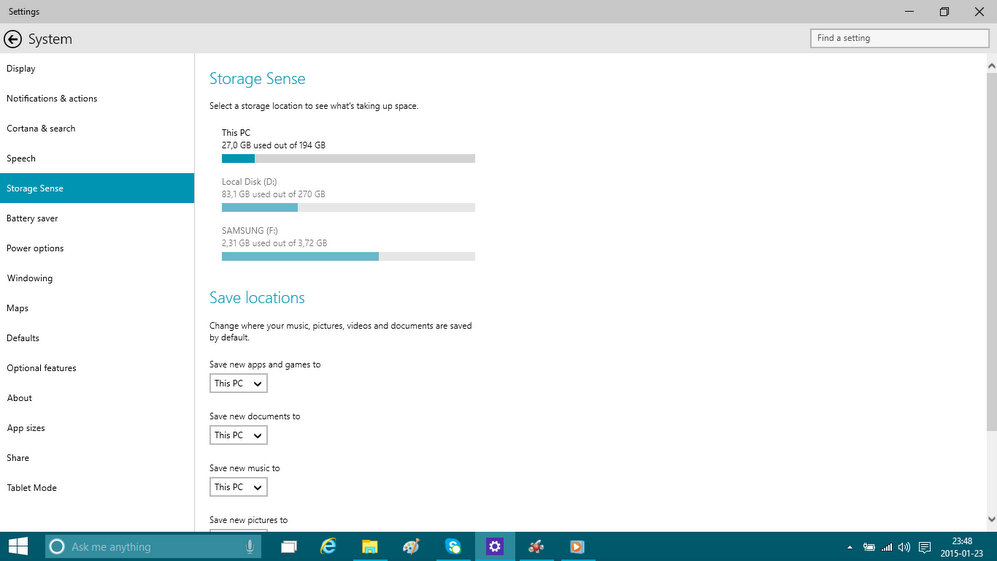Show hidden system tray icons
The height and width of the screenshot is (561, 997).
coord(850,547)
